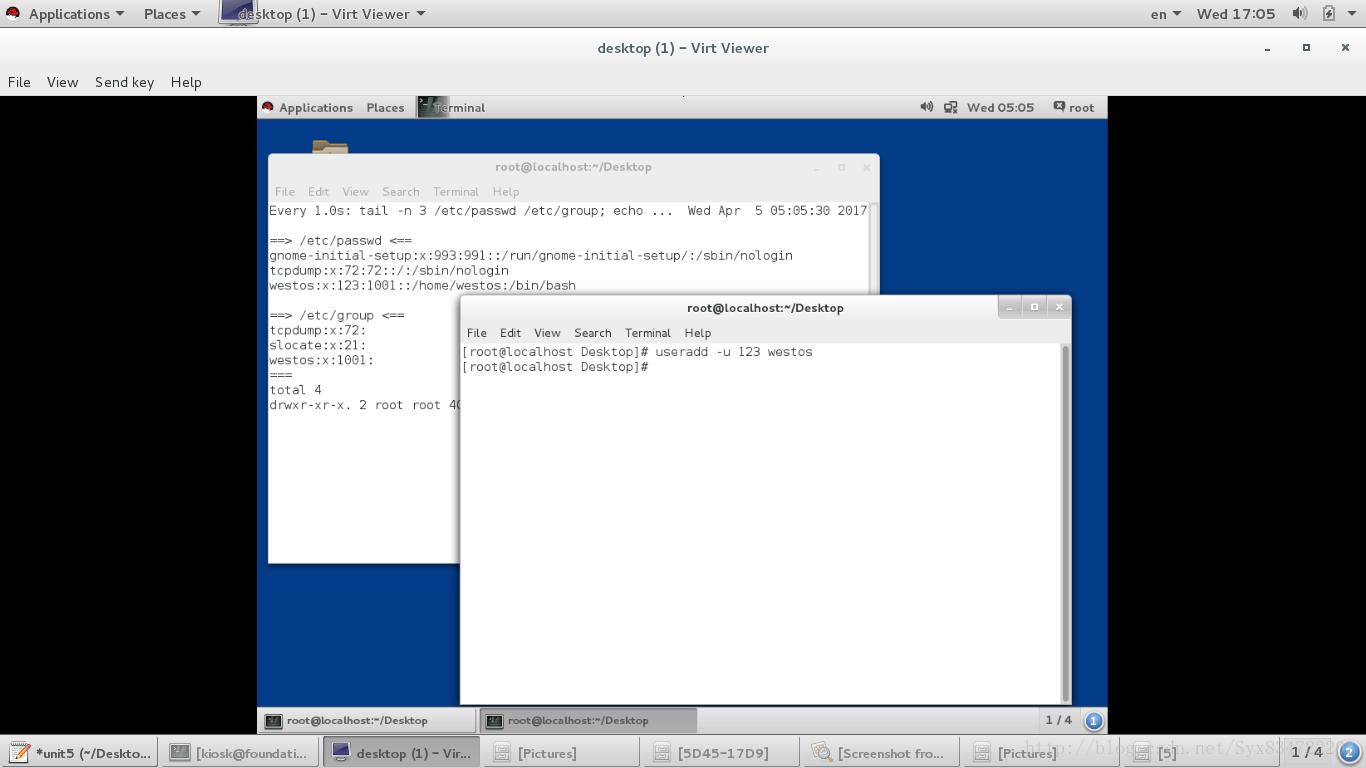This screenshot has height=768, width=1366.
Task: Click the '==> /etc/passwd <==' header text
Action: click(x=340, y=240)
